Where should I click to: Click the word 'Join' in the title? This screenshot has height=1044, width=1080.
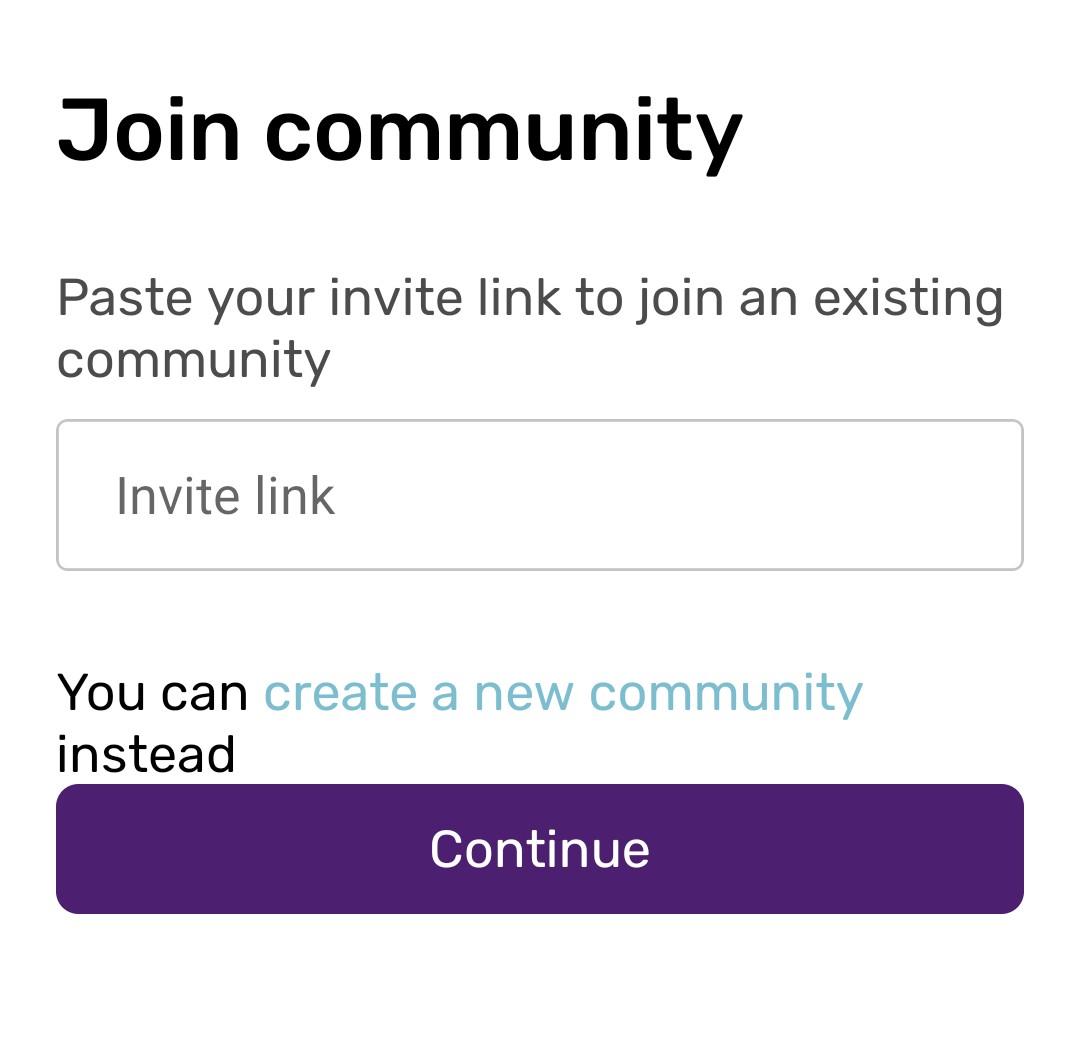(x=150, y=130)
